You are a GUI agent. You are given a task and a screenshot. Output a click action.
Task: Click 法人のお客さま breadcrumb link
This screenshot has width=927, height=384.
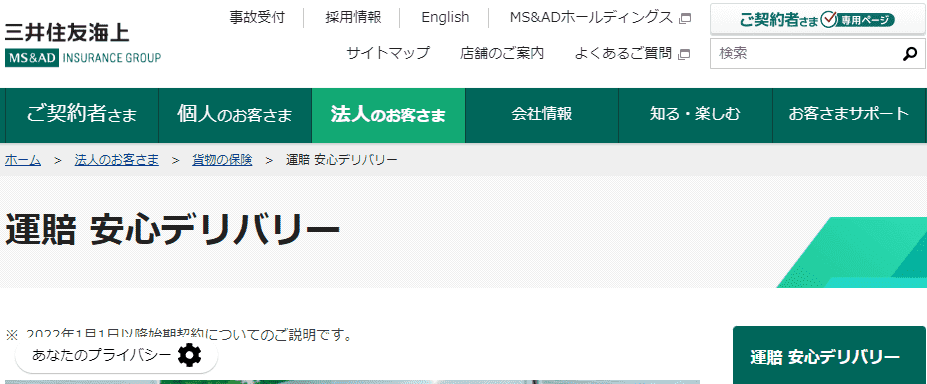point(116,160)
